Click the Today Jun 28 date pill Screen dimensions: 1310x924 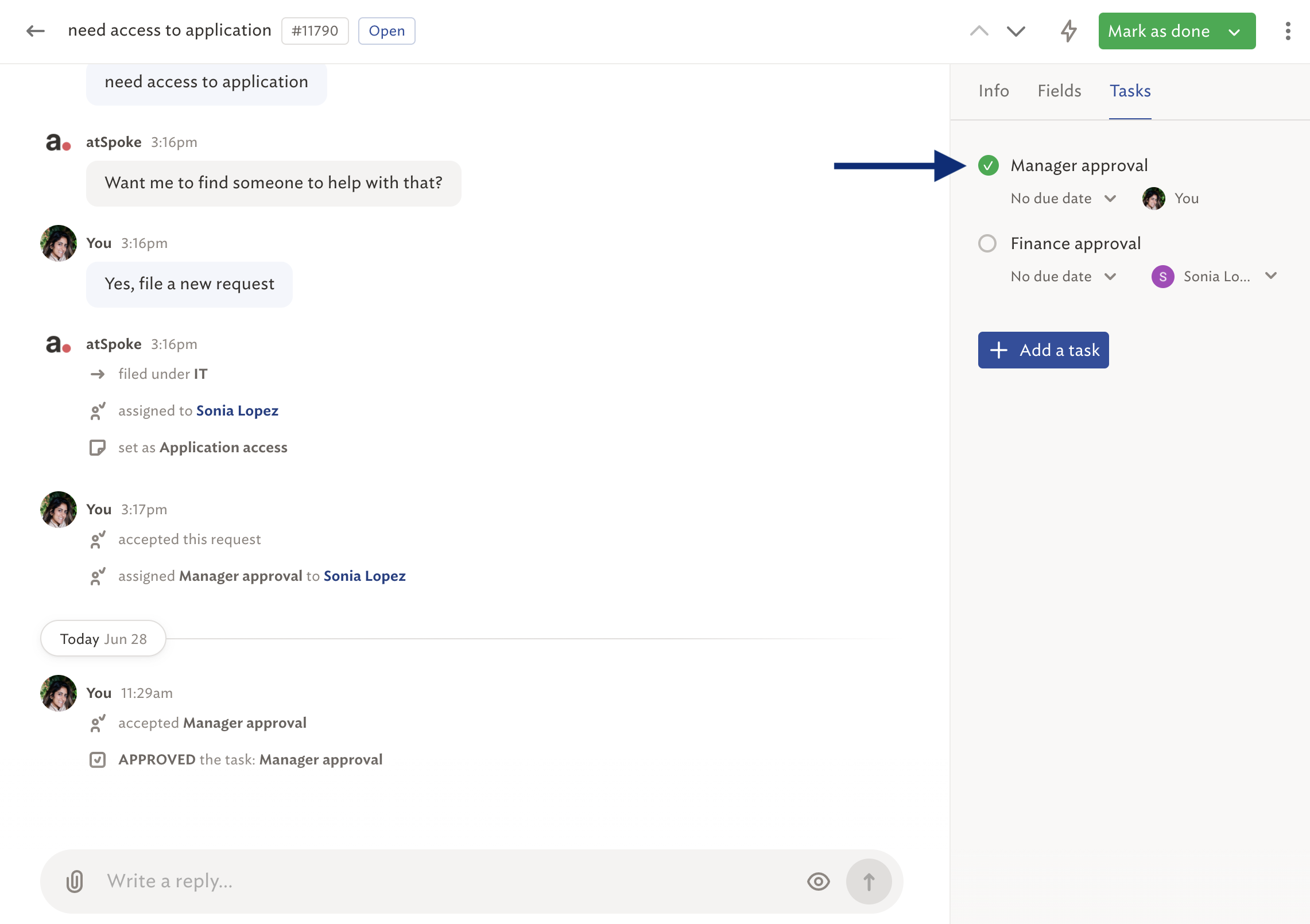pos(103,639)
